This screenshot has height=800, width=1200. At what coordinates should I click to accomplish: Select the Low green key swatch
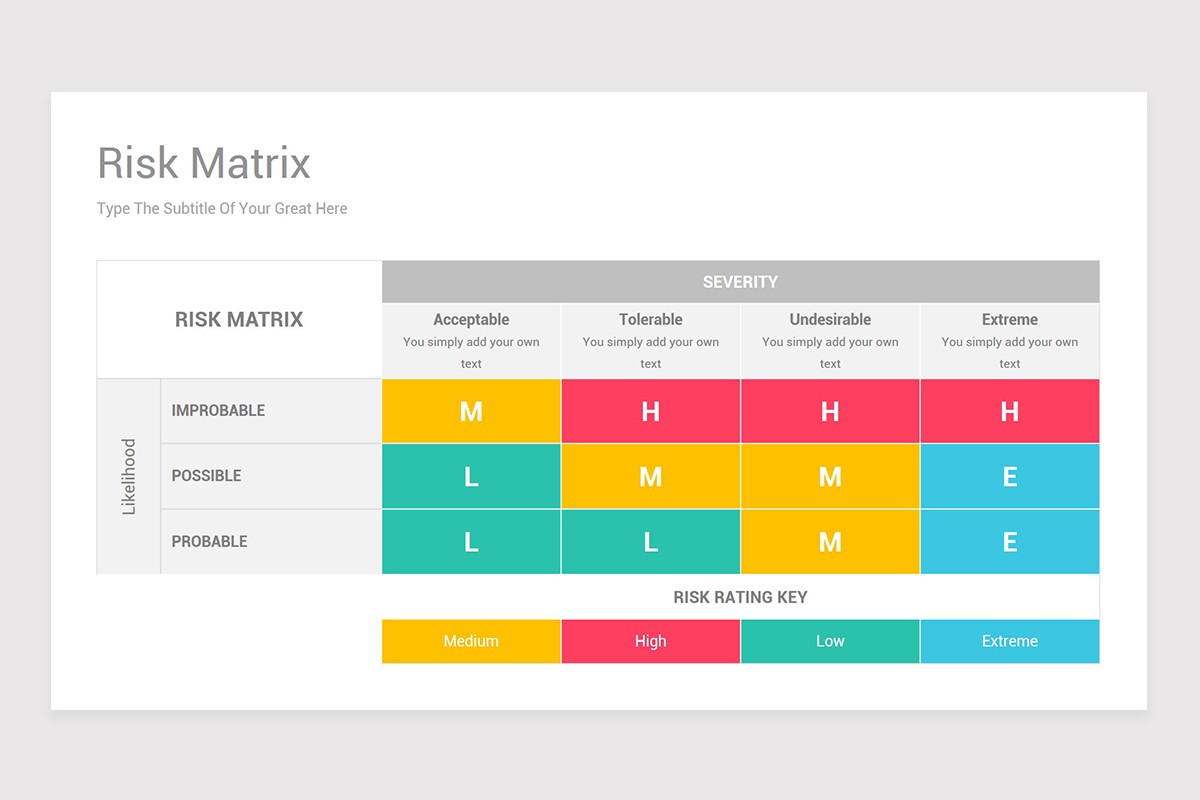point(830,641)
